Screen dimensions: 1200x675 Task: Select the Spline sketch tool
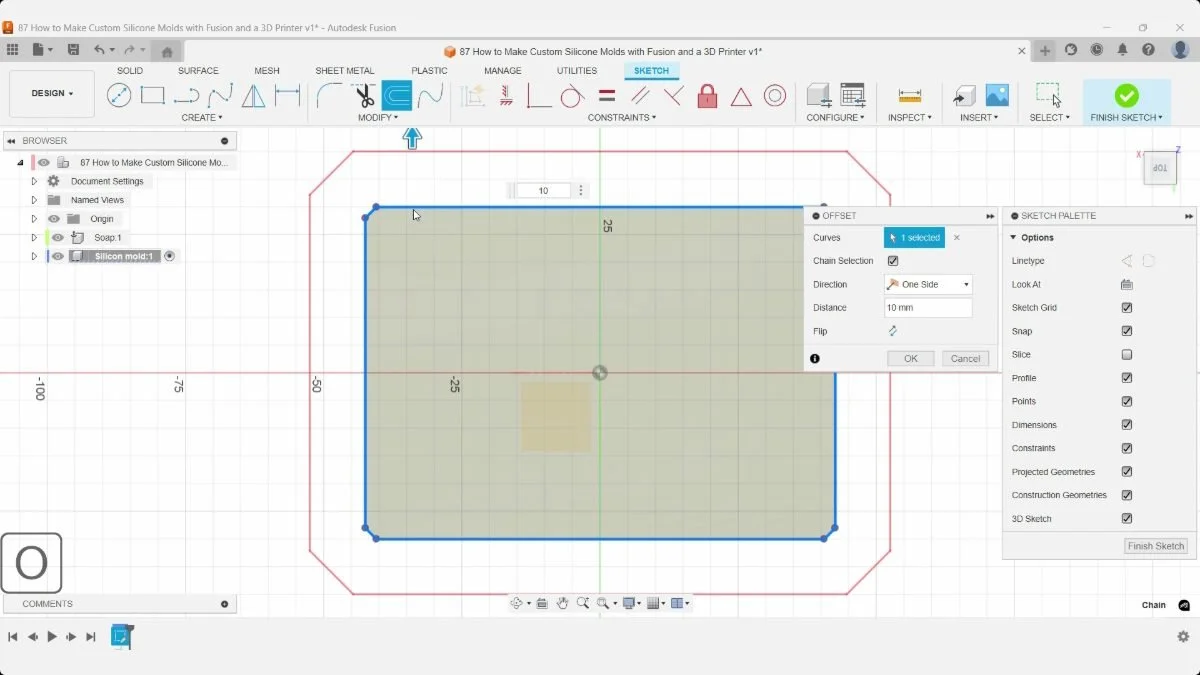tap(221, 96)
